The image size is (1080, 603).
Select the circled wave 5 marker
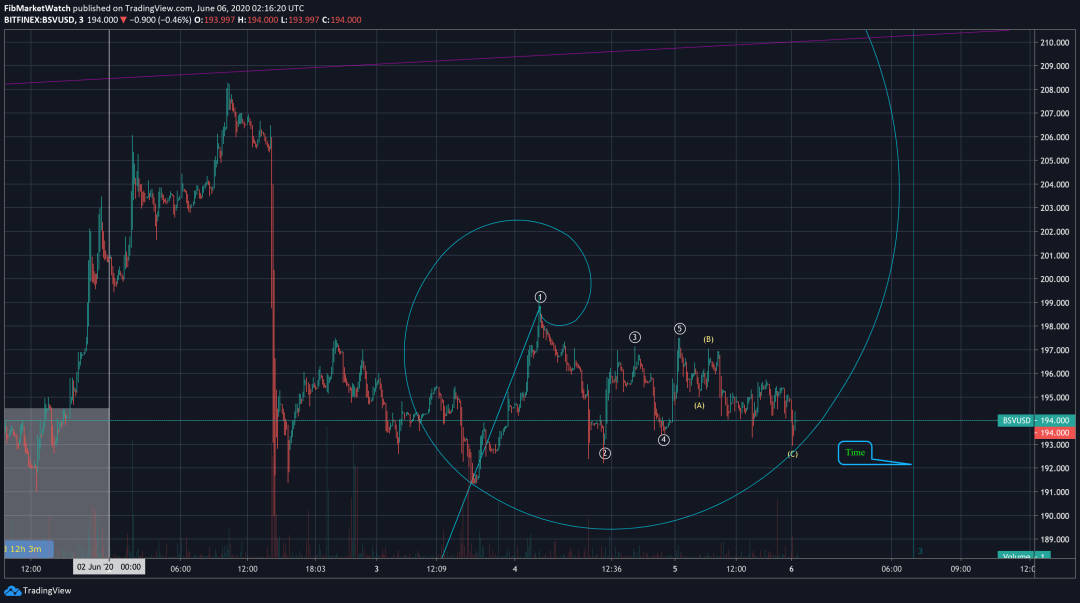679,328
